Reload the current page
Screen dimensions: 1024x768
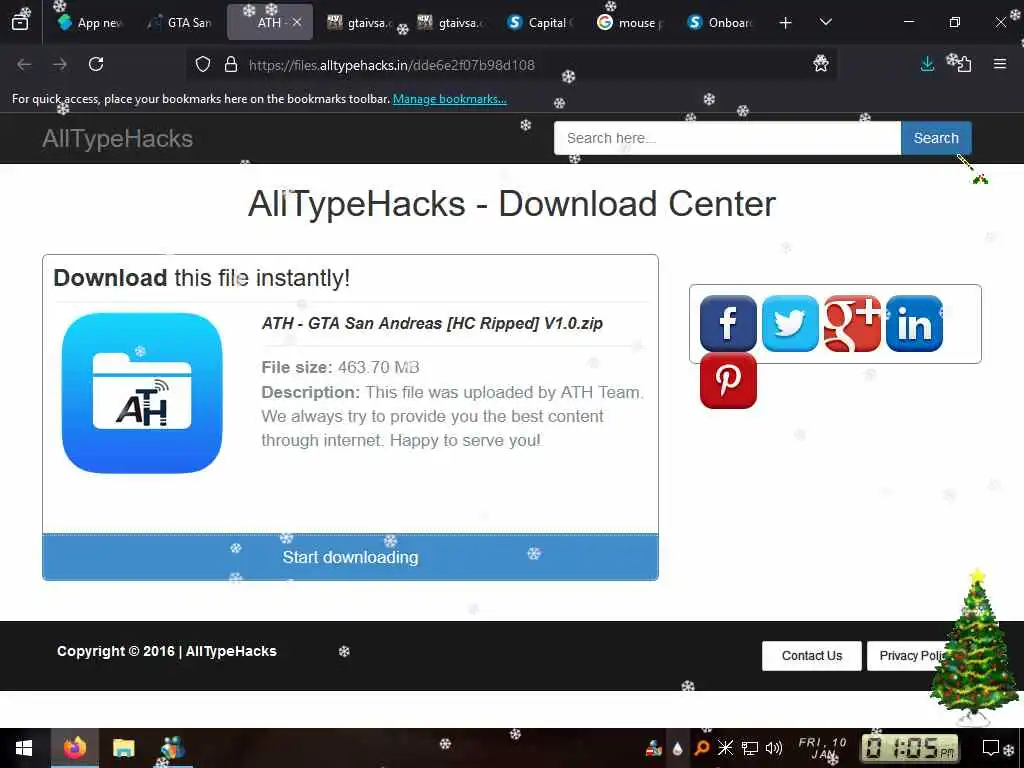(96, 64)
